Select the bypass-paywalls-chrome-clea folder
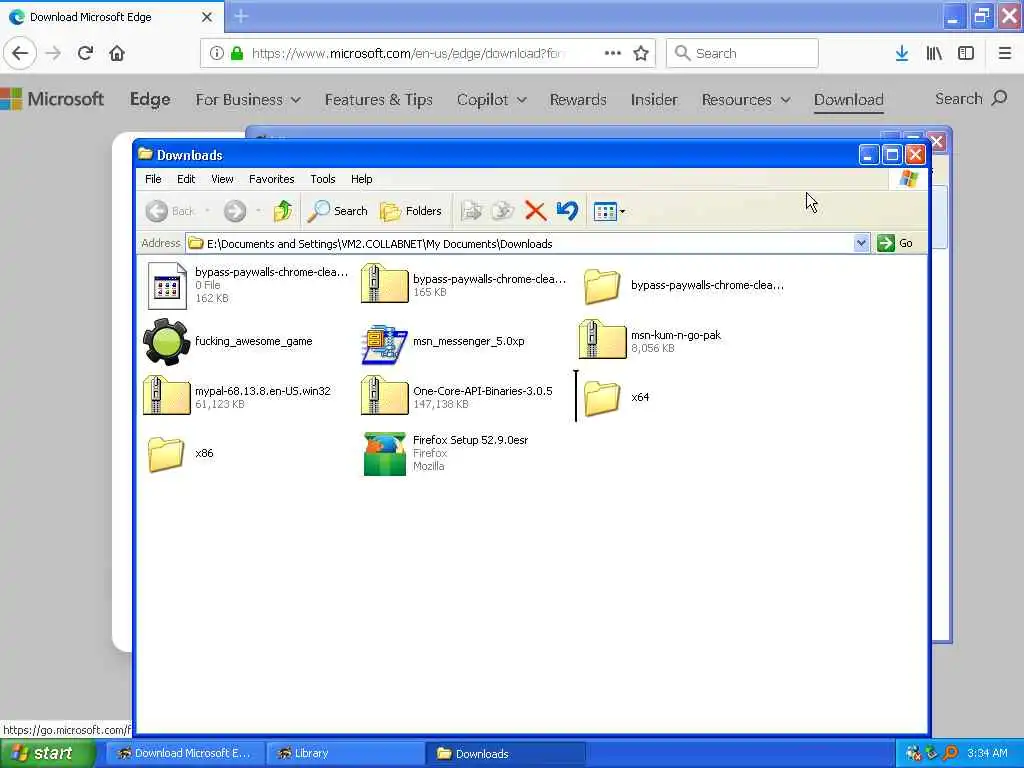 601,286
